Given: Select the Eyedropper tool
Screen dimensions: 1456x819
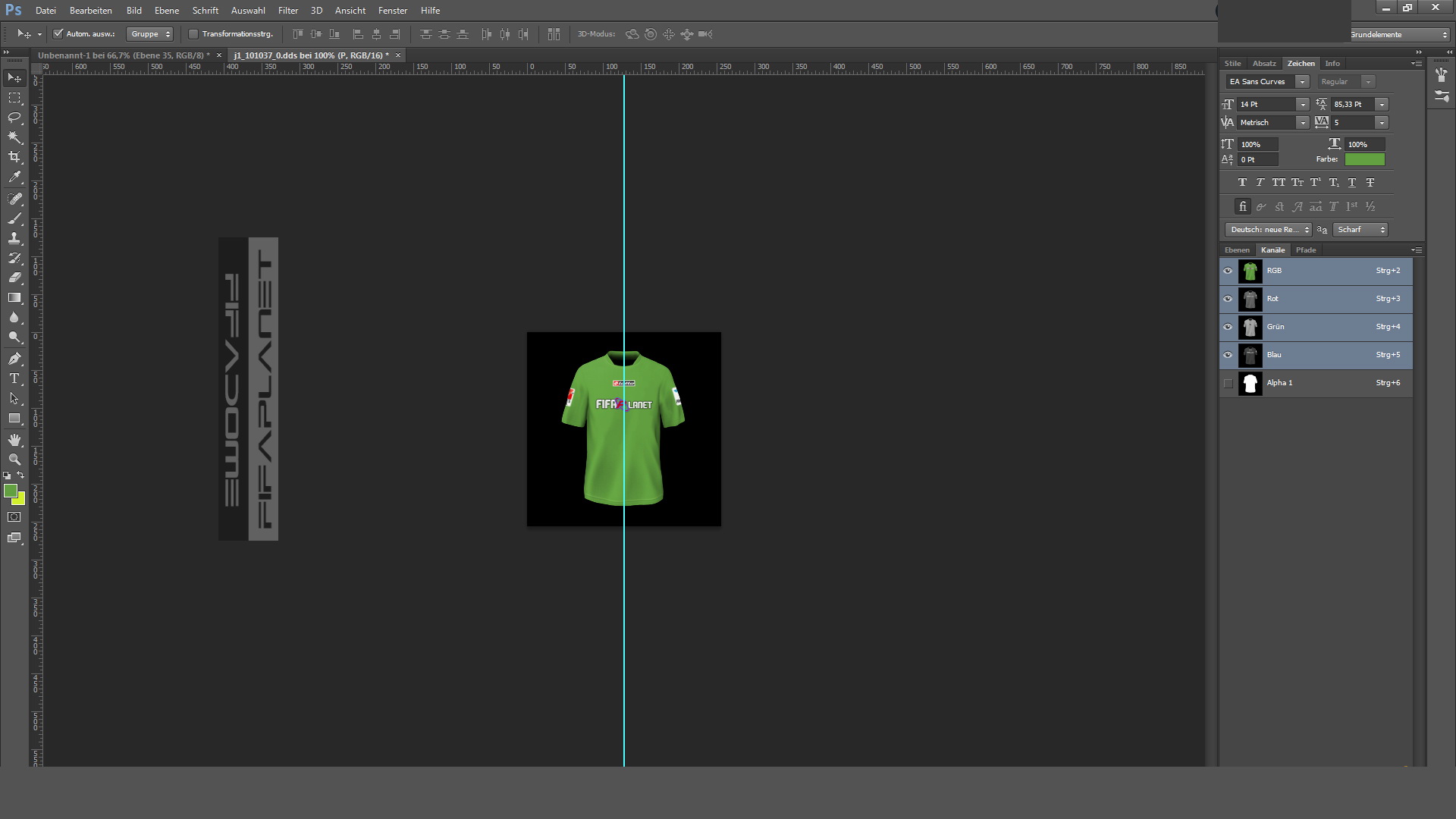Looking at the screenshot, I should pyautogui.click(x=14, y=177).
